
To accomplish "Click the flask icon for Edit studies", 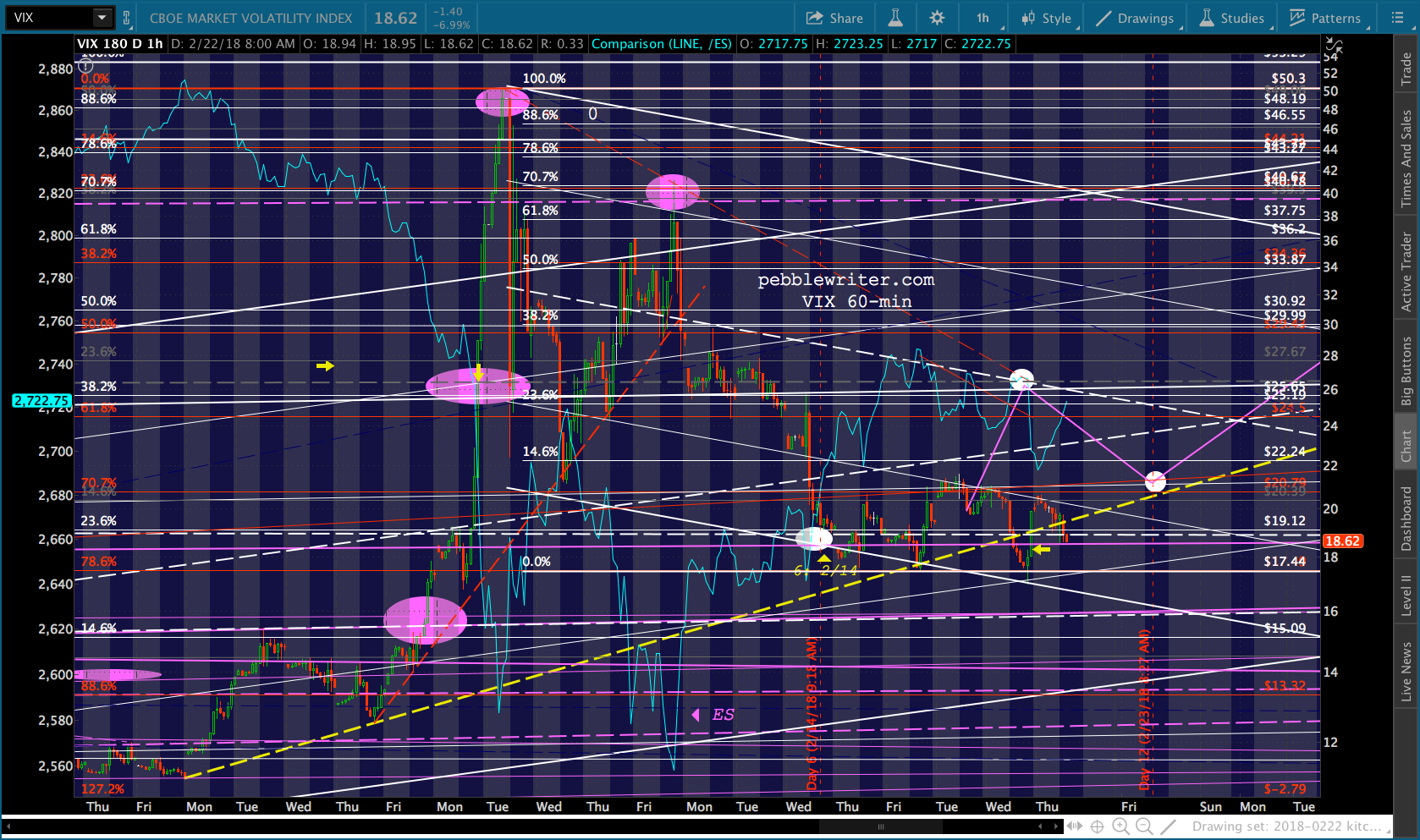I will coord(895,18).
